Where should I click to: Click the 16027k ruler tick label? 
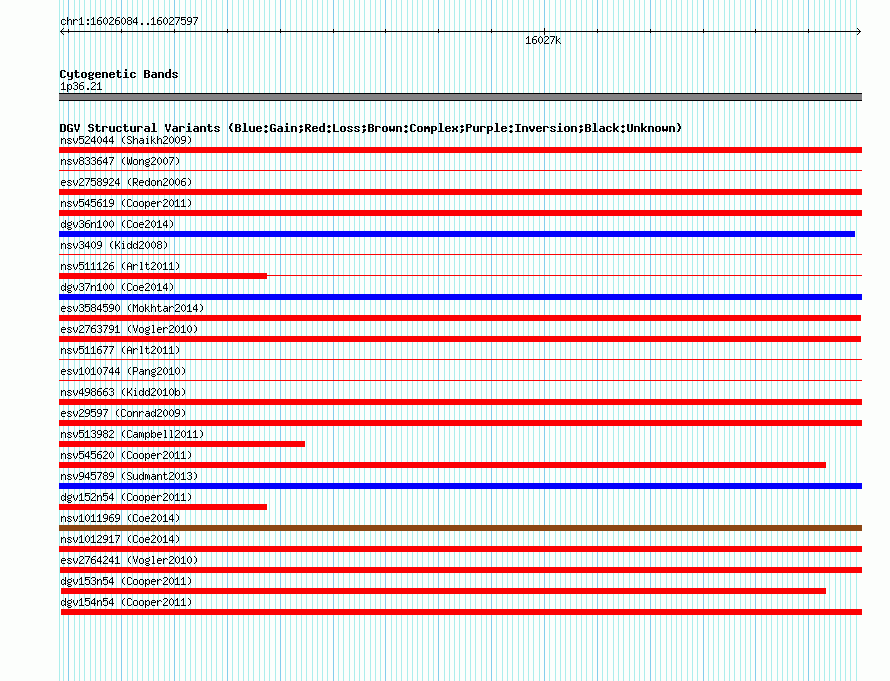[543, 40]
